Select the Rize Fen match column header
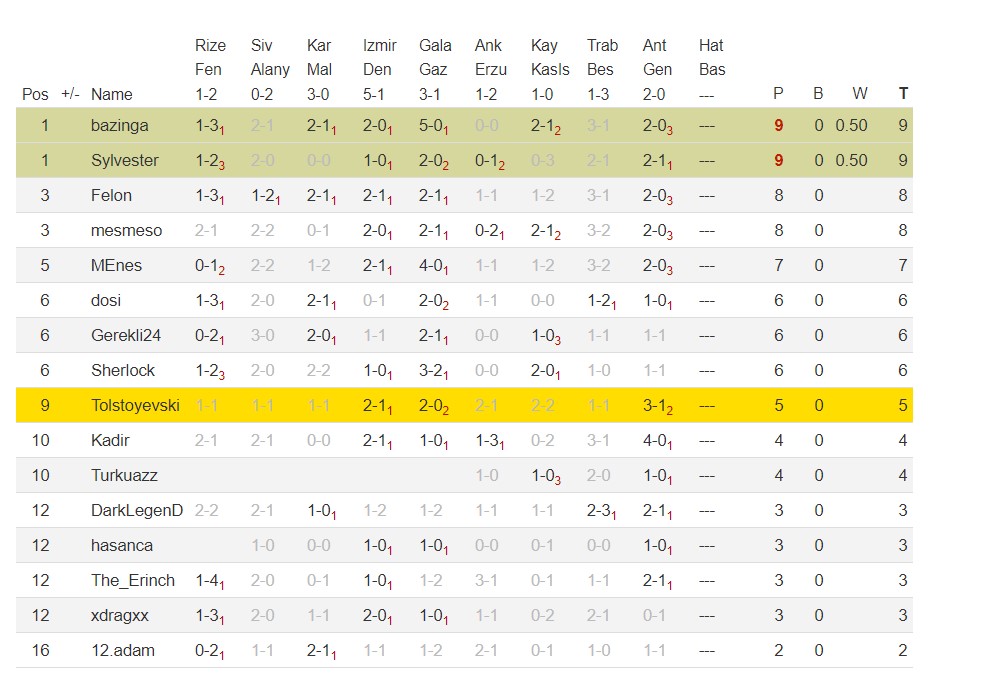 point(210,70)
